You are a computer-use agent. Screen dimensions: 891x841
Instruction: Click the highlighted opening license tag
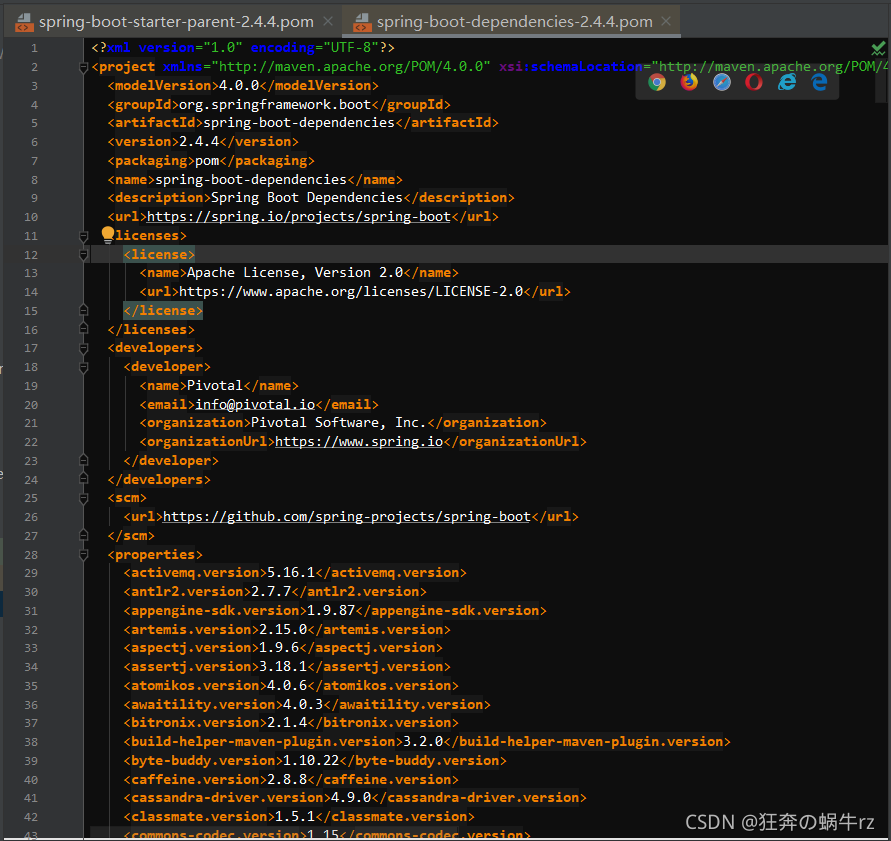tap(159, 254)
